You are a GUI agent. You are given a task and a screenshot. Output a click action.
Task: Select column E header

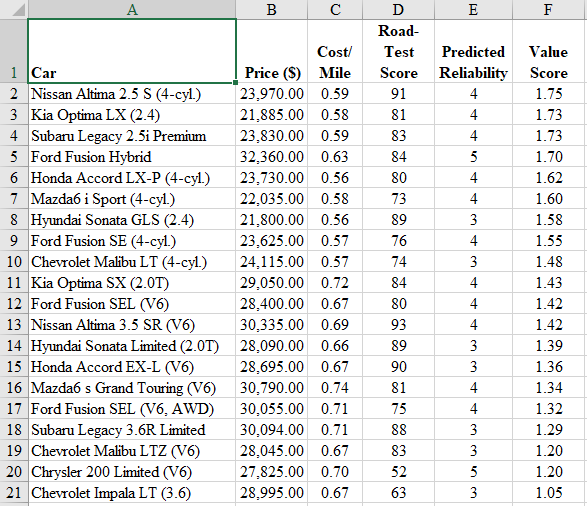(x=473, y=9)
